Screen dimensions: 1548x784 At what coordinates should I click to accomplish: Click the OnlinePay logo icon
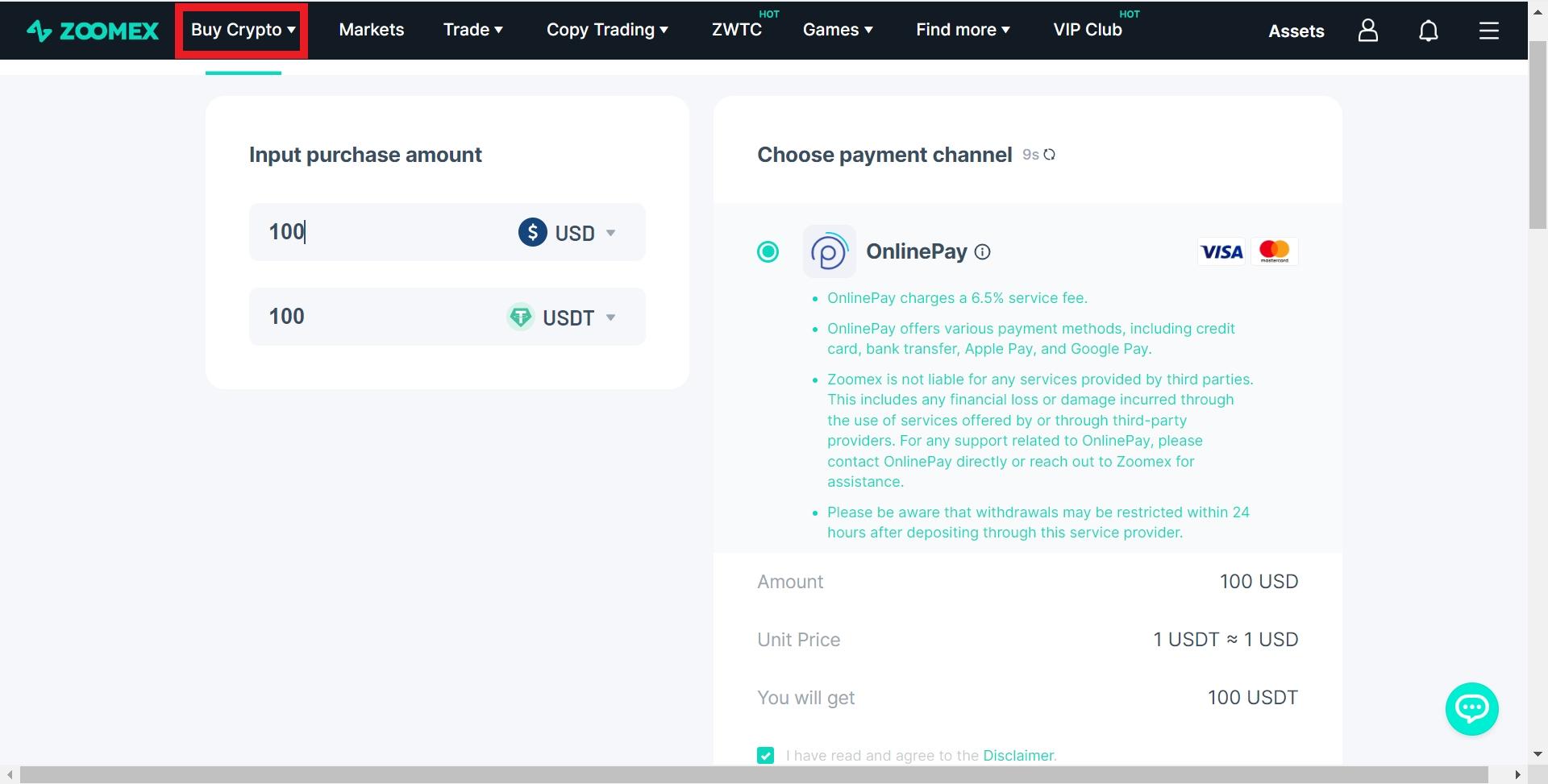pos(829,251)
